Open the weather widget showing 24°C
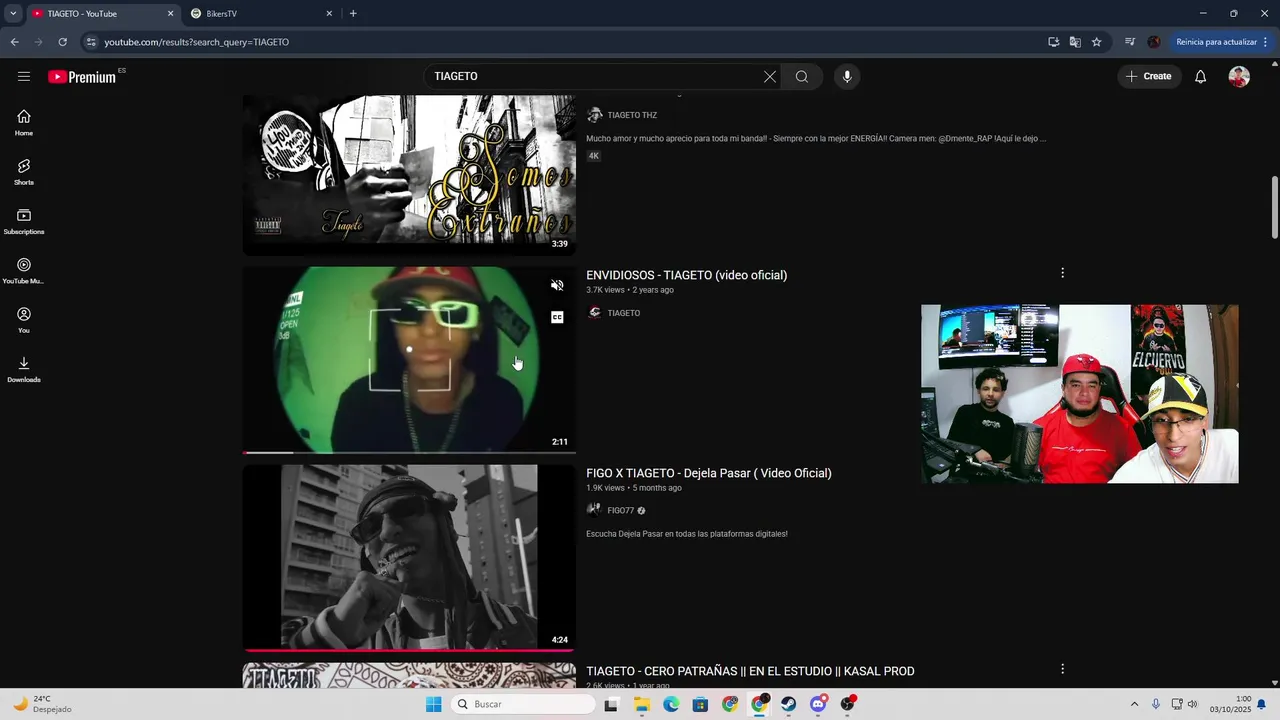The image size is (1280, 720). pos(42,704)
